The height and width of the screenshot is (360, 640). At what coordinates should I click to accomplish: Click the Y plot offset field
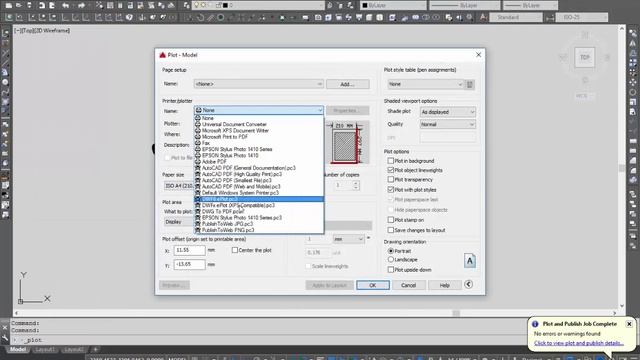[x=189, y=264]
